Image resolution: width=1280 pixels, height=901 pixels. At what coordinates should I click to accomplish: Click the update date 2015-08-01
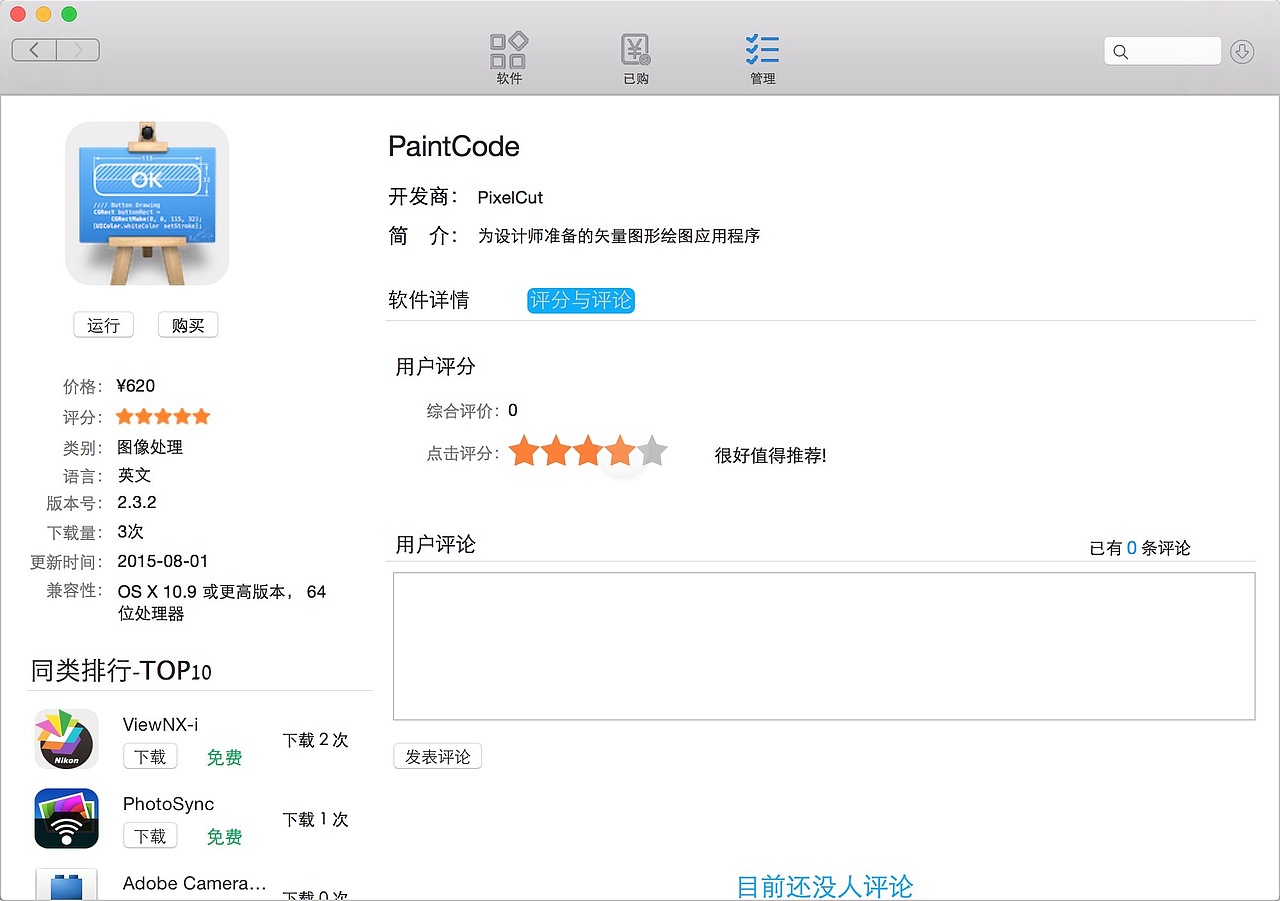[x=163, y=561]
